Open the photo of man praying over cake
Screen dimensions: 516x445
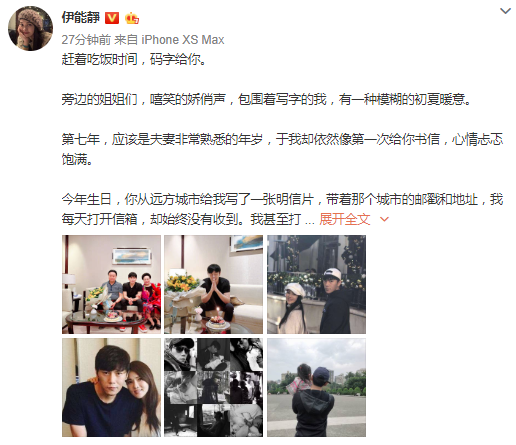[x=213, y=284]
